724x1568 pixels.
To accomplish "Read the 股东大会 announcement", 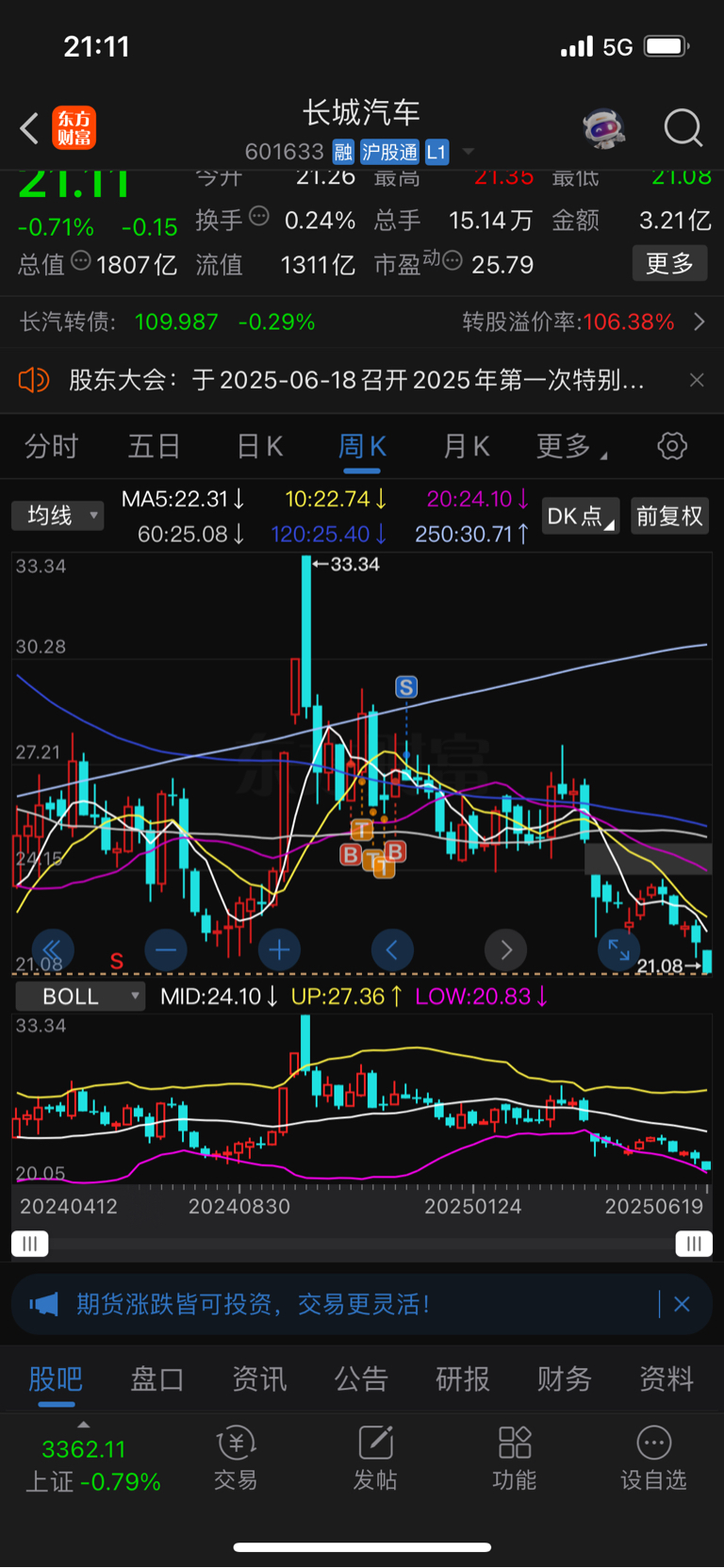I will click(356, 380).
